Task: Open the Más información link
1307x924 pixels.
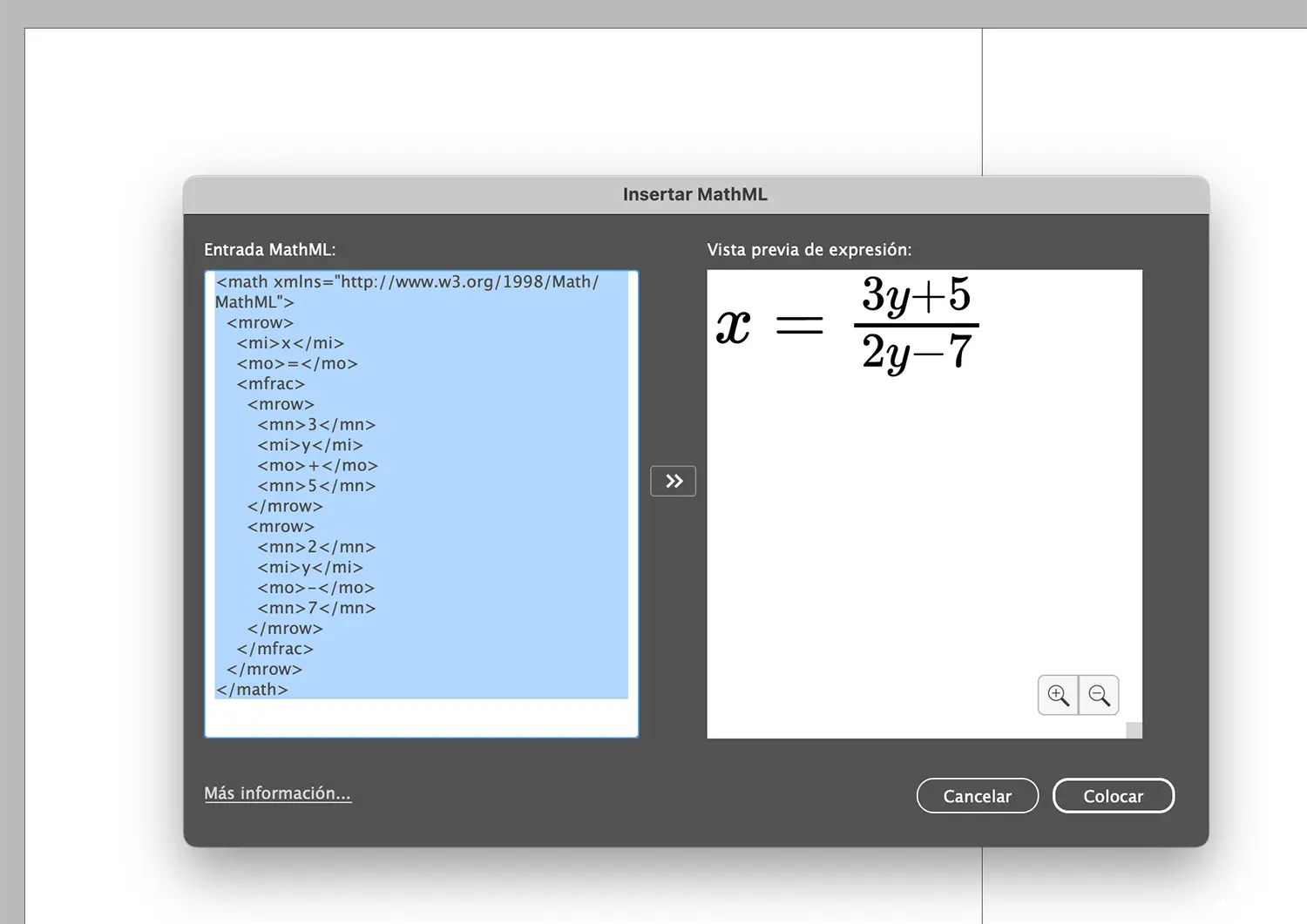Action: click(x=277, y=793)
